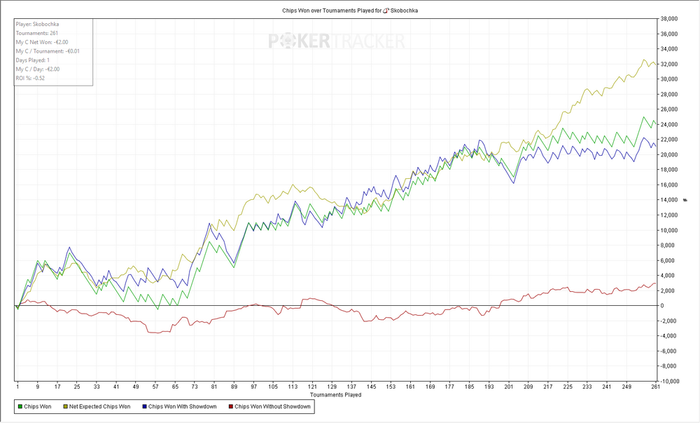700x423 pixels.
Task: Click the 38,000 y-axis tick label
Action: [670, 19]
